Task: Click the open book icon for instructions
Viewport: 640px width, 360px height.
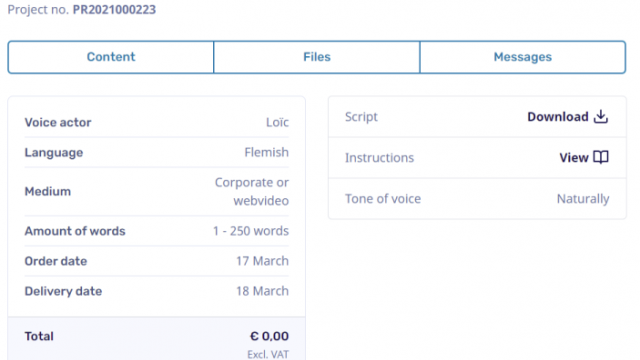Action: [x=601, y=157]
